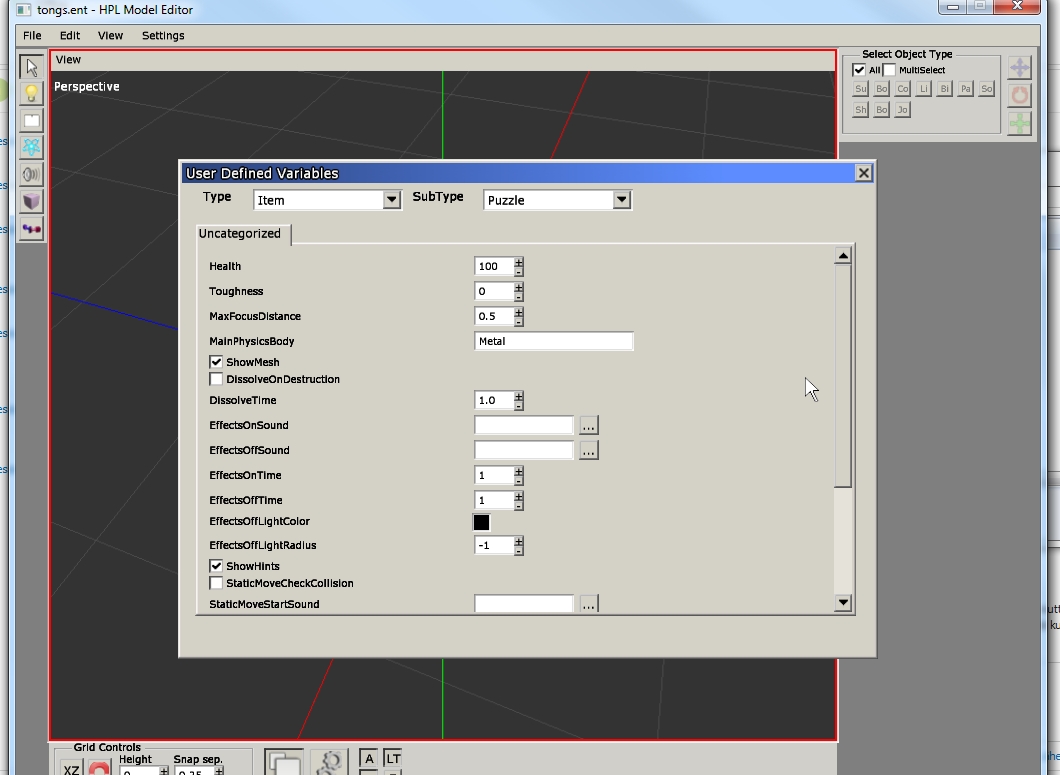1060x775 pixels.
Task: Select the billboard tool icon
Action: tap(32, 121)
